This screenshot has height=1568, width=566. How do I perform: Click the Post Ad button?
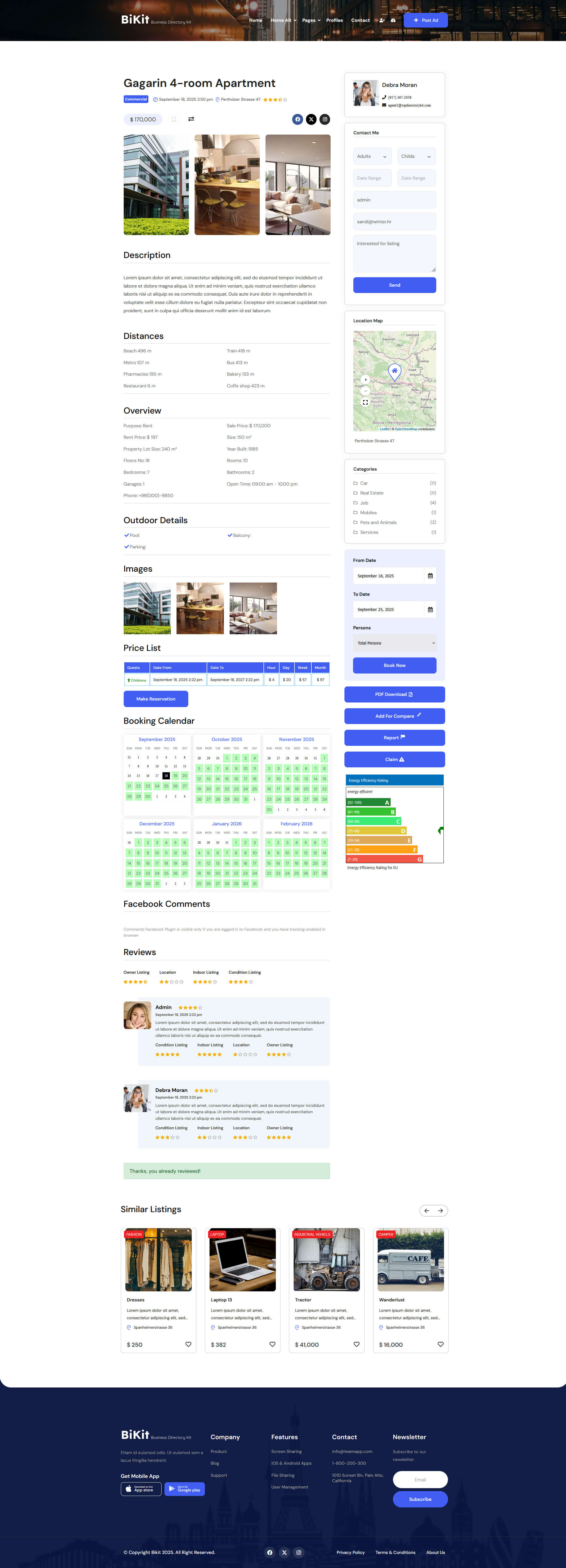tap(425, 20)
